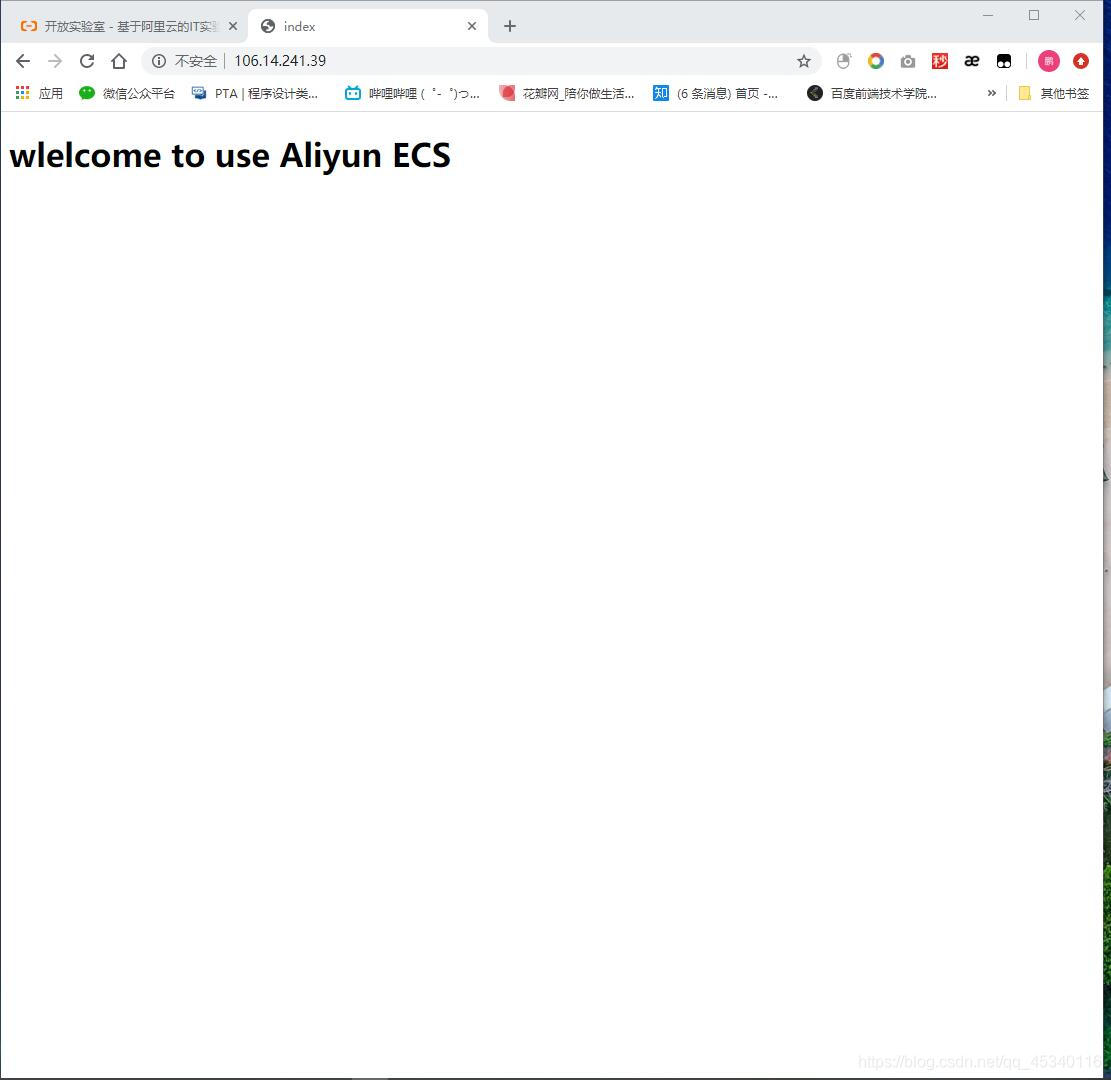Maximize the browser window

coord(1034,15)
